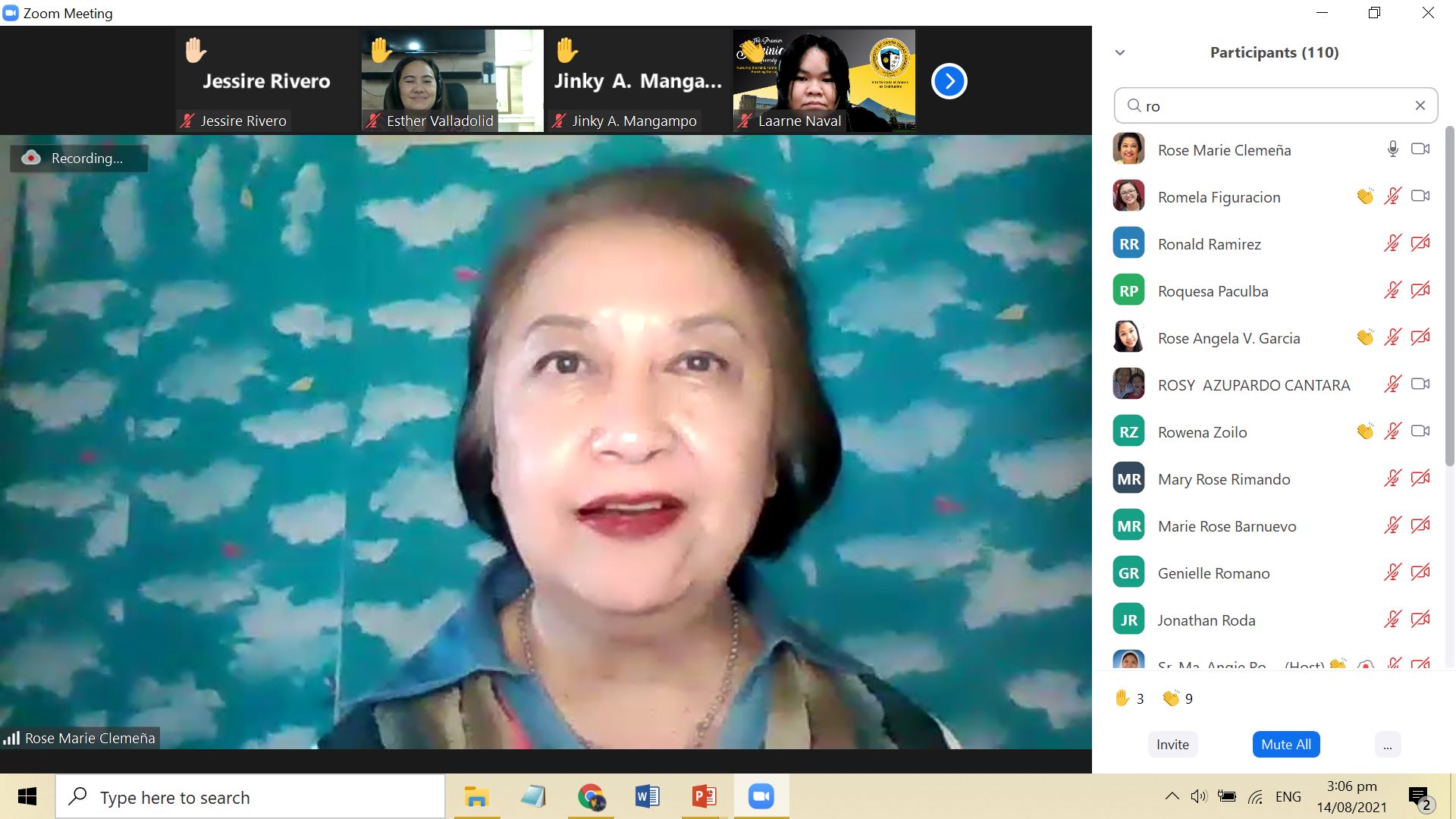Select Jonathan Roda participant entry

pos(1206,620)
